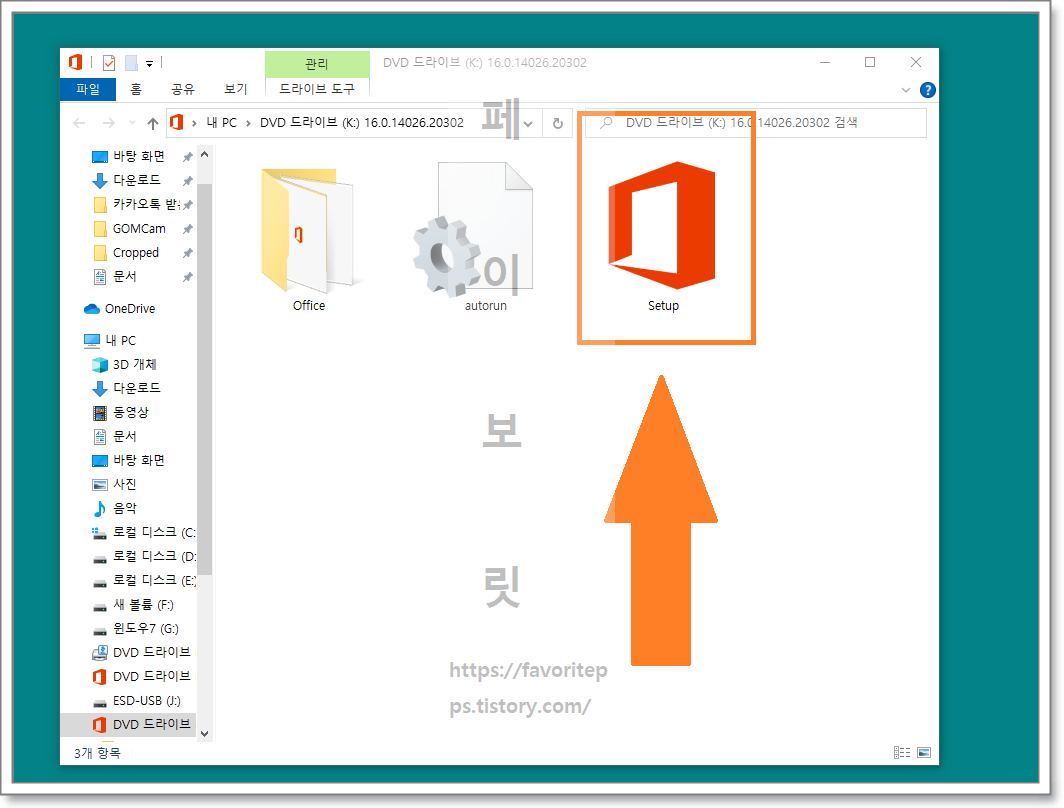Select 윈도우7 (G:) drive
The width and height of the screenshot is (1064, 808).
click(x=145, y=628)
